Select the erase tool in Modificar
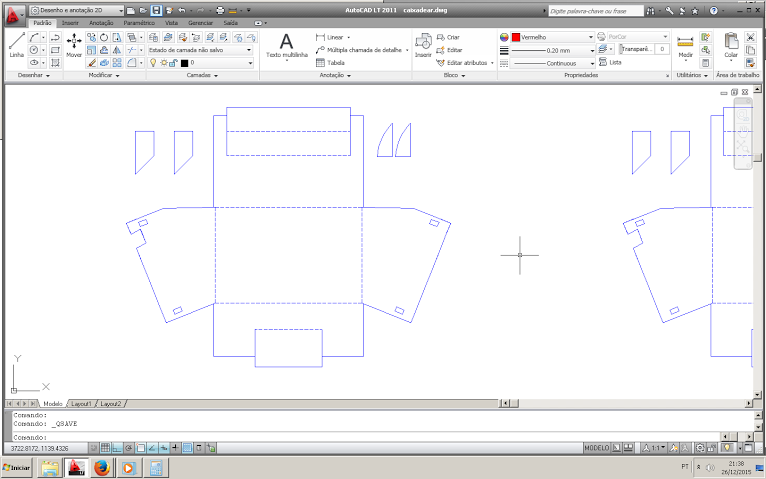Screen dimensions: 766x479 click(x=91, y=62)
